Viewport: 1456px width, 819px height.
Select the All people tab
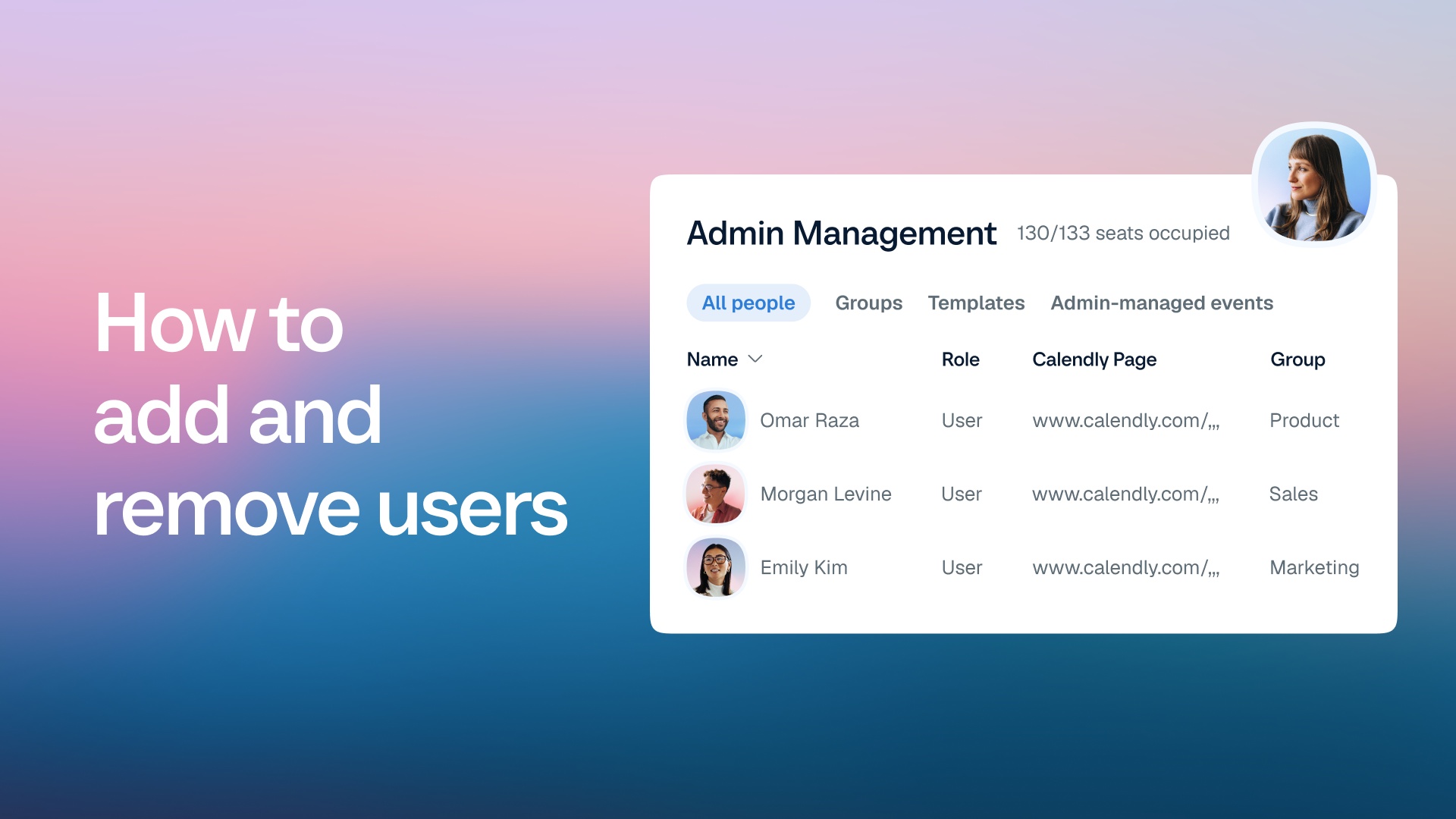[748, 303]
